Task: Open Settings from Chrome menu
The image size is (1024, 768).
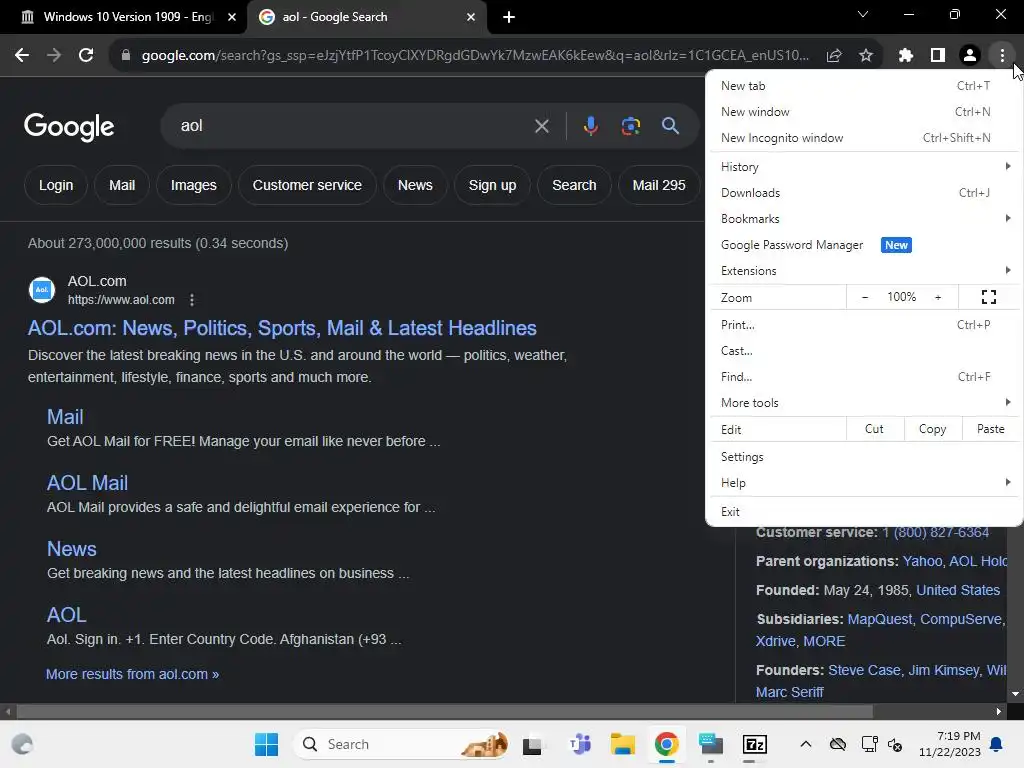Action: tap(865, 456)
